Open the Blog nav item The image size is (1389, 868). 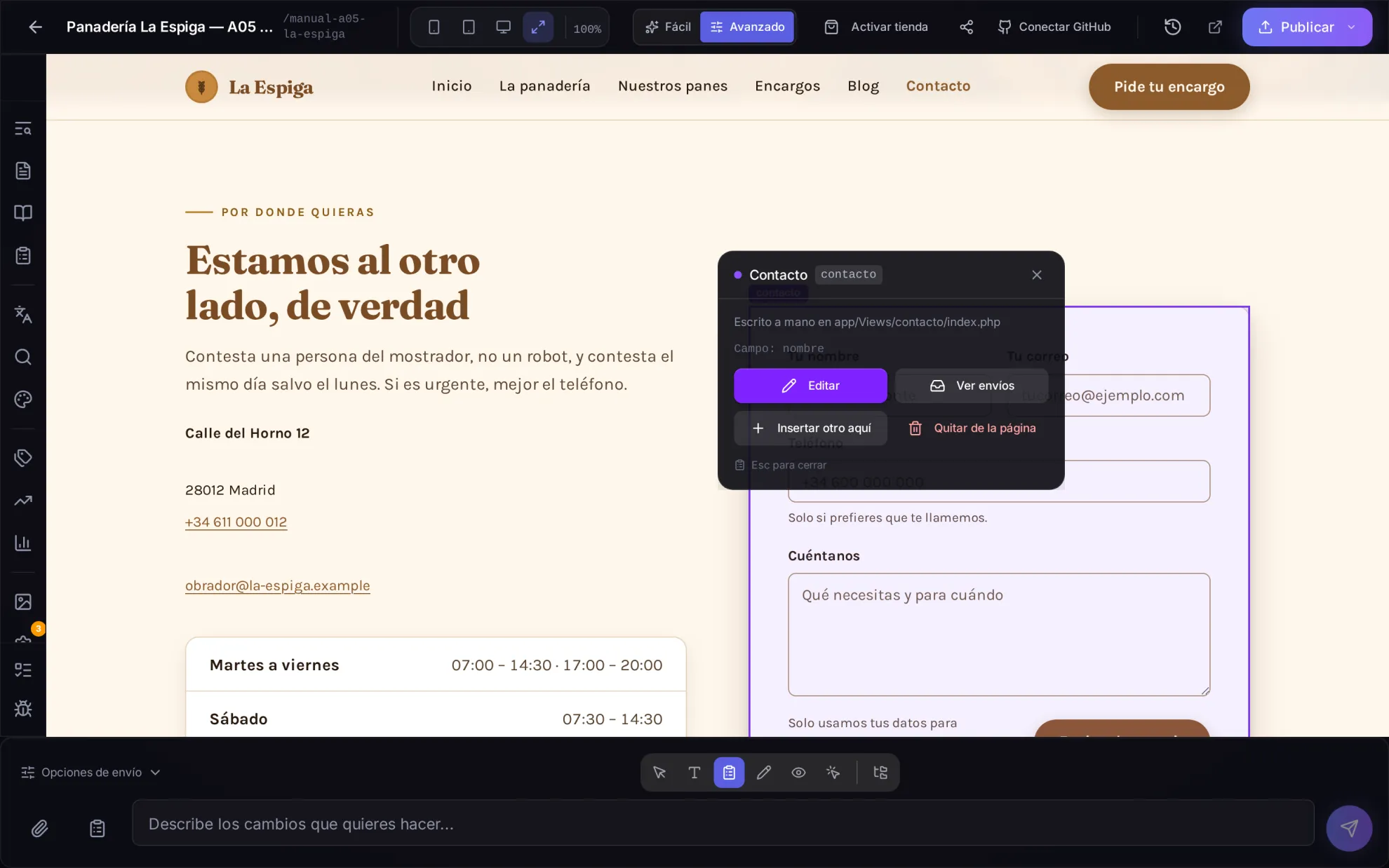(863, 86)
